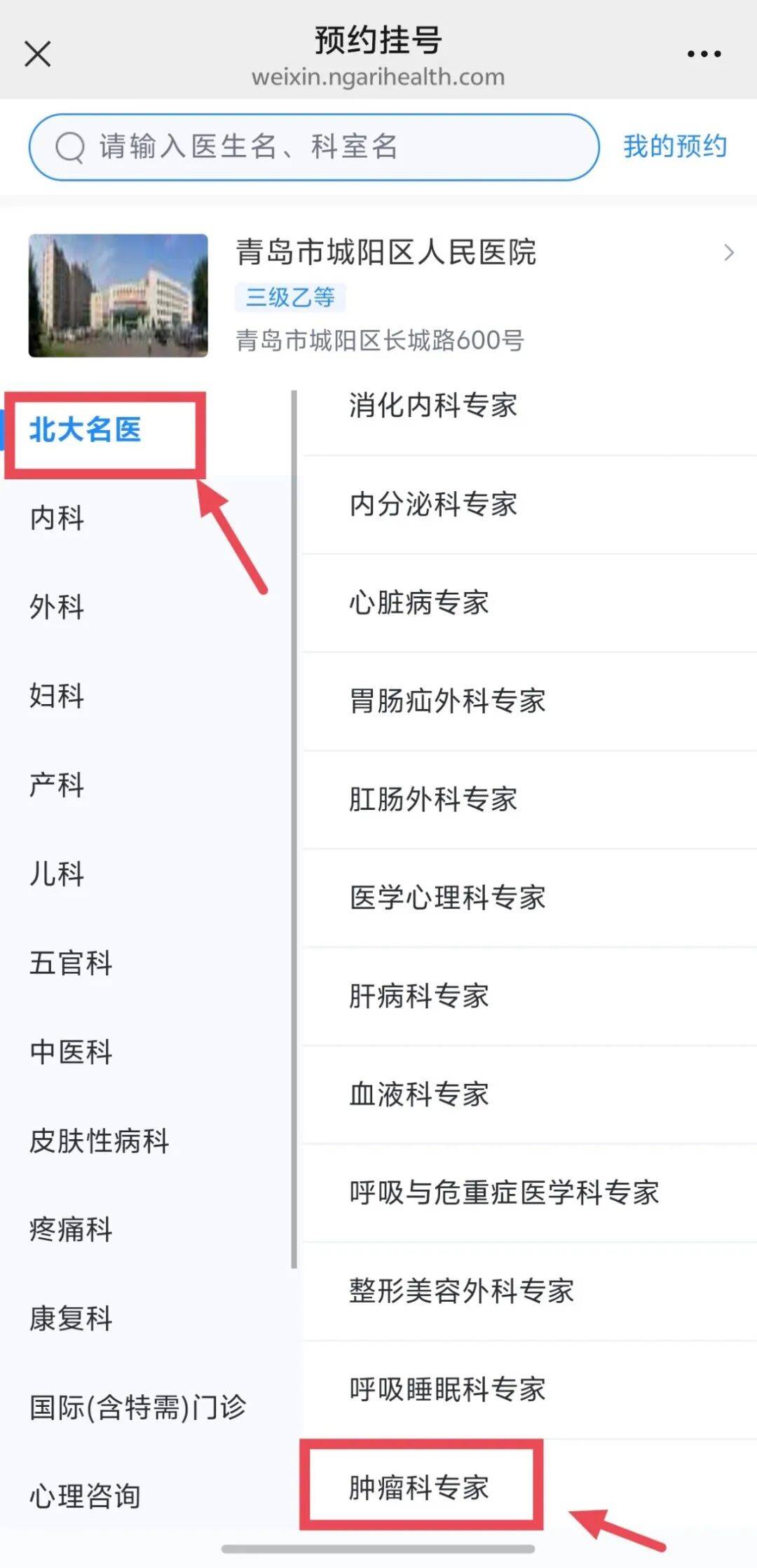Click the search magnifier icon
757x1568 pixels.
click(69, 146)
